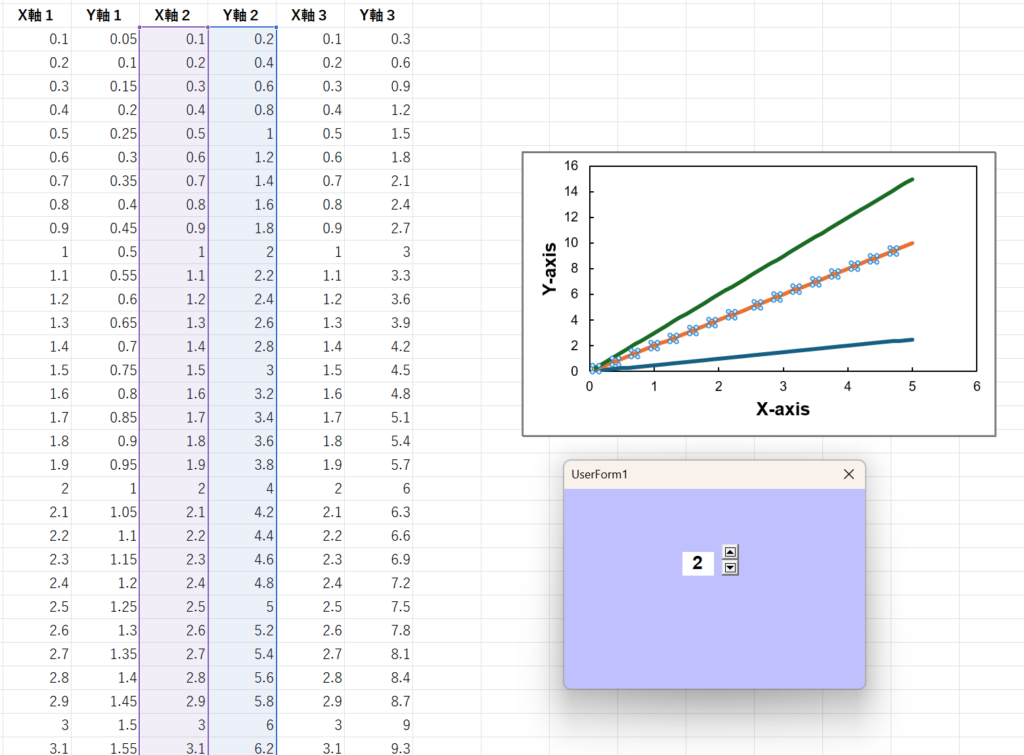Click the text box showing 2
Image resolution: width=1024 pixels, height=755 pixels.
point(698,564)
